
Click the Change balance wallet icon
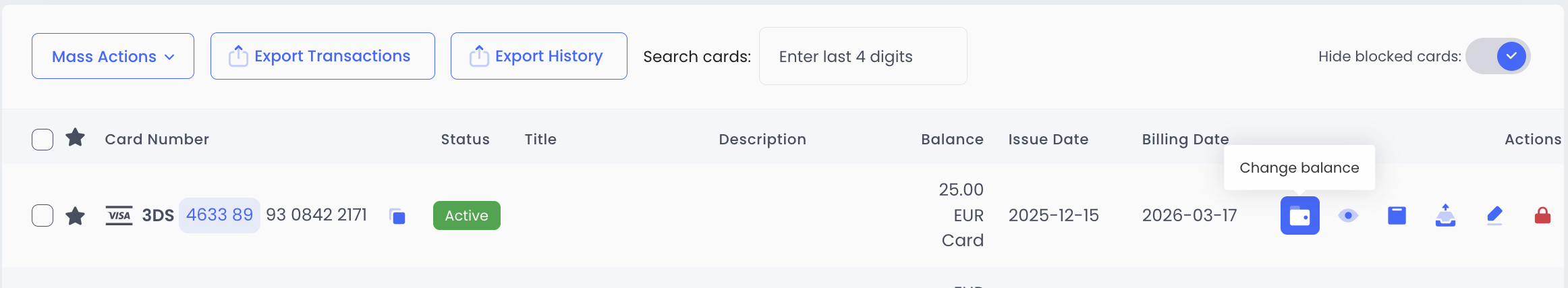click(1299, 216)
